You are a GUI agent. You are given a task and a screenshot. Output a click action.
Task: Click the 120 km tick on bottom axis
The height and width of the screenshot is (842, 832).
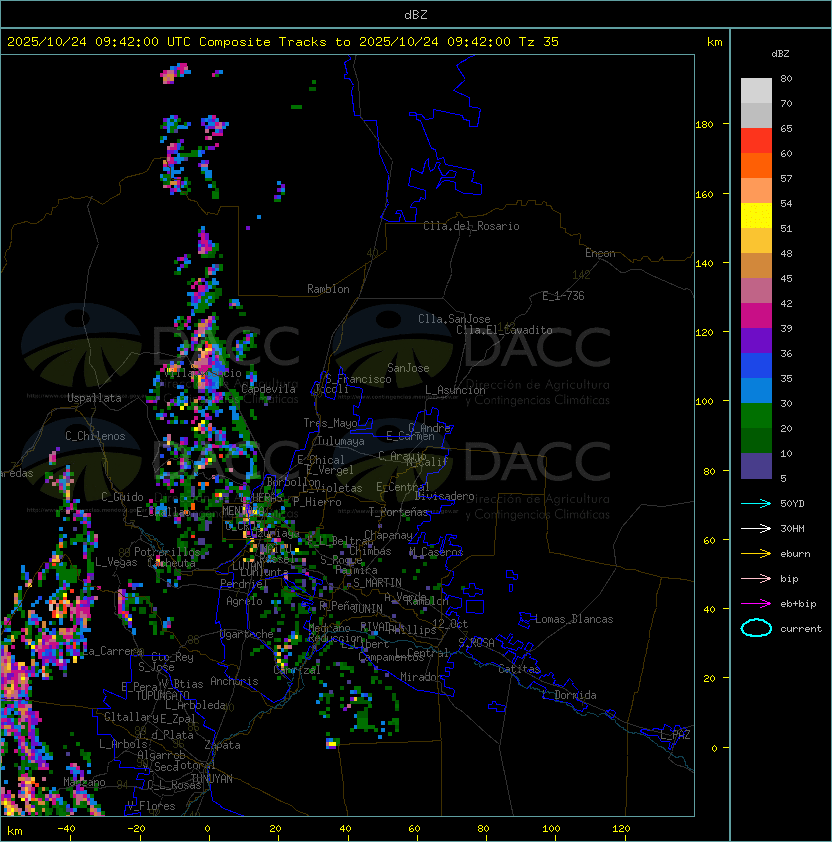tap(621, 829)
